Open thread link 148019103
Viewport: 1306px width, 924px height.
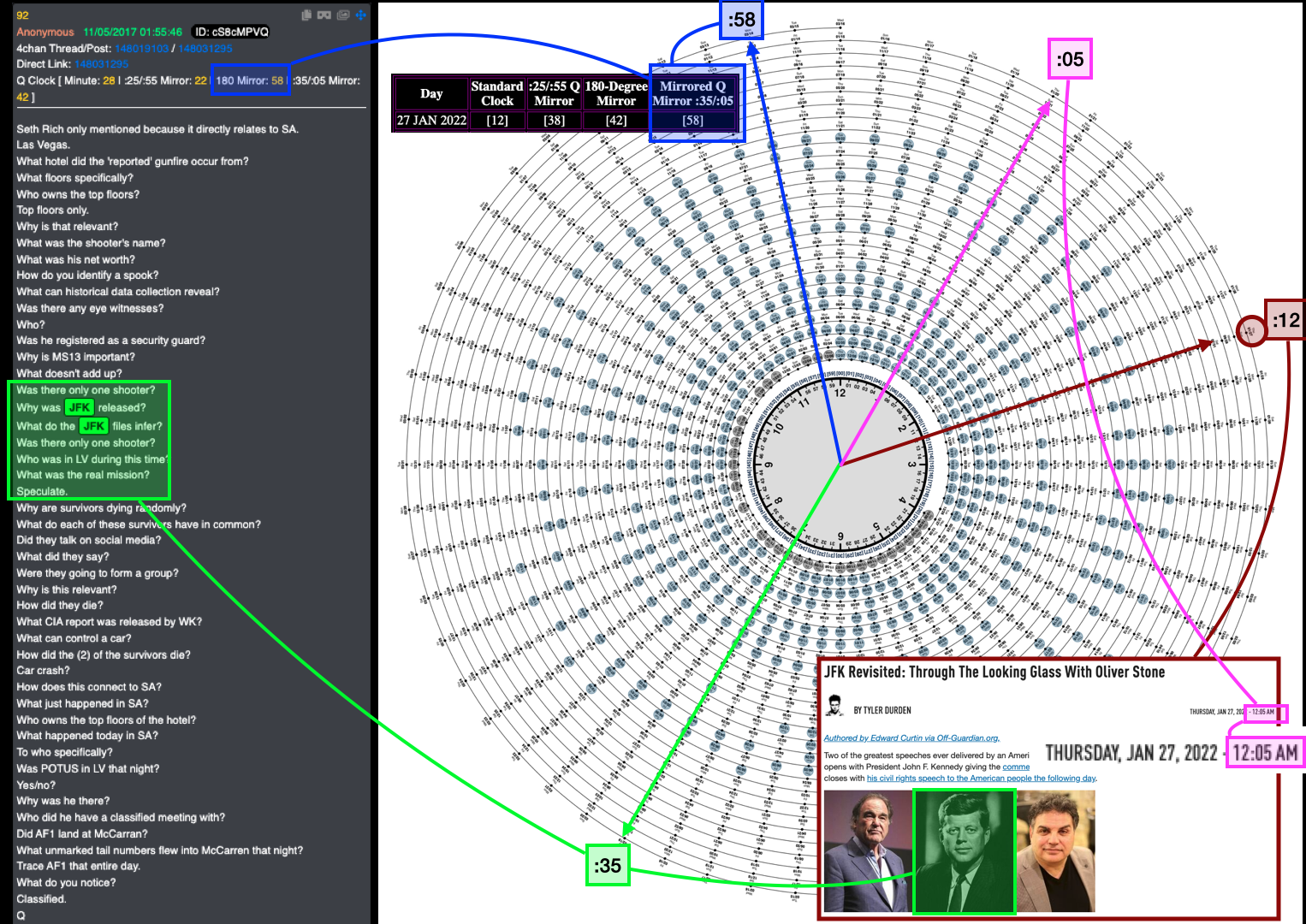point(142,49)
